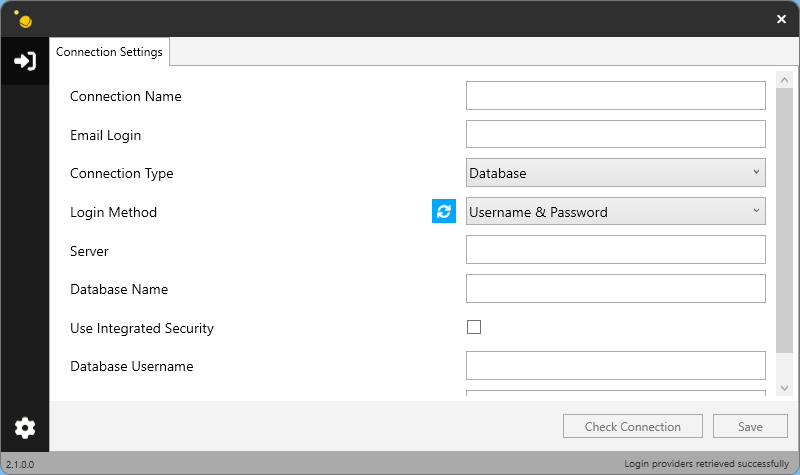This screenshot has width=800, height=475.
Task: Click the version number 2.1.0.0
Action: [20, 465]
